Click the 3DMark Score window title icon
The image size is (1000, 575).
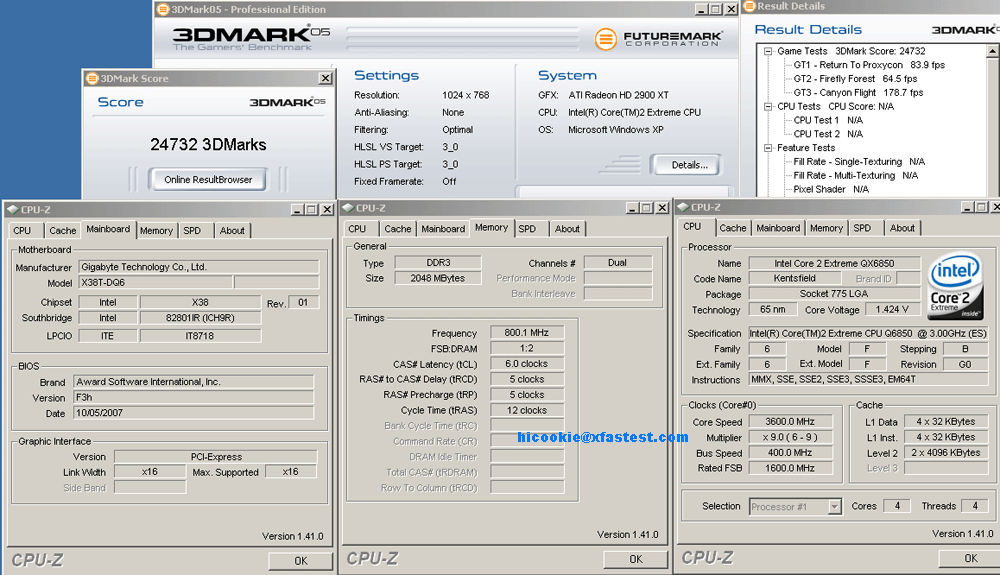click(x=92, y=78)
